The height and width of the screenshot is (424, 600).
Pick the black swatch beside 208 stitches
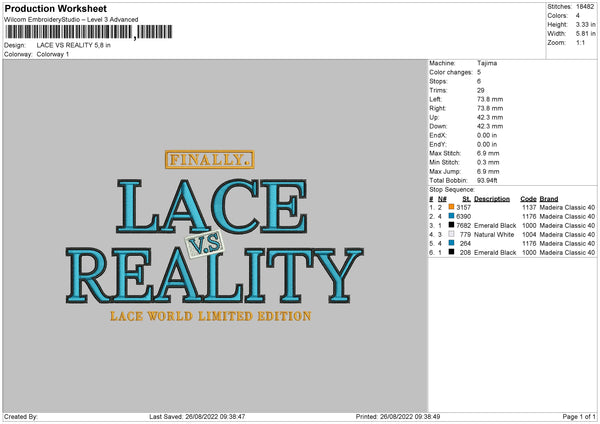tap(451, 252)
